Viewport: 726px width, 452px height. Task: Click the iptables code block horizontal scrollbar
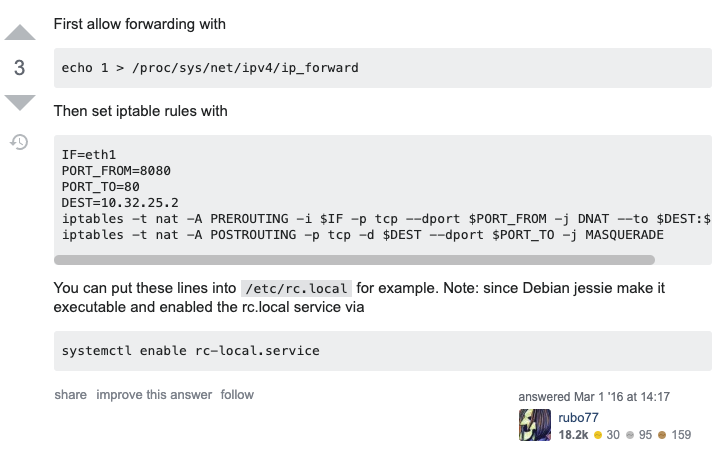coord(354,260)
